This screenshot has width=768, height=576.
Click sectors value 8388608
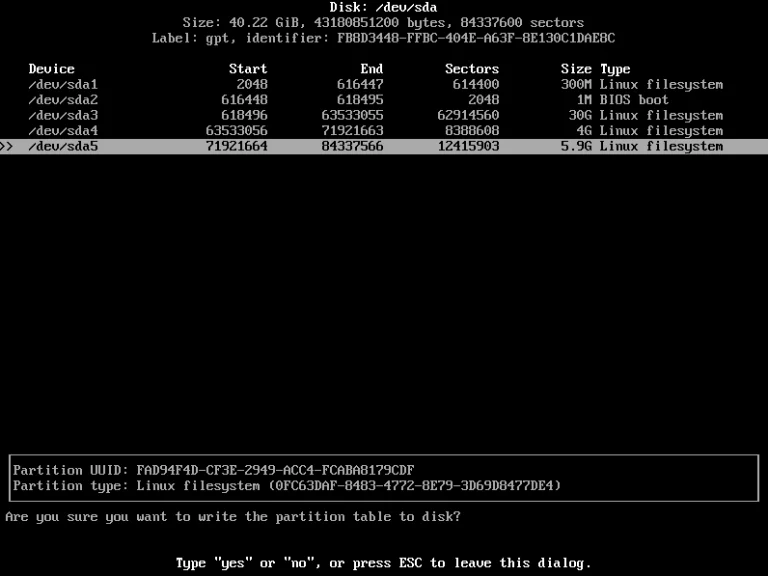tap(472, 131)
